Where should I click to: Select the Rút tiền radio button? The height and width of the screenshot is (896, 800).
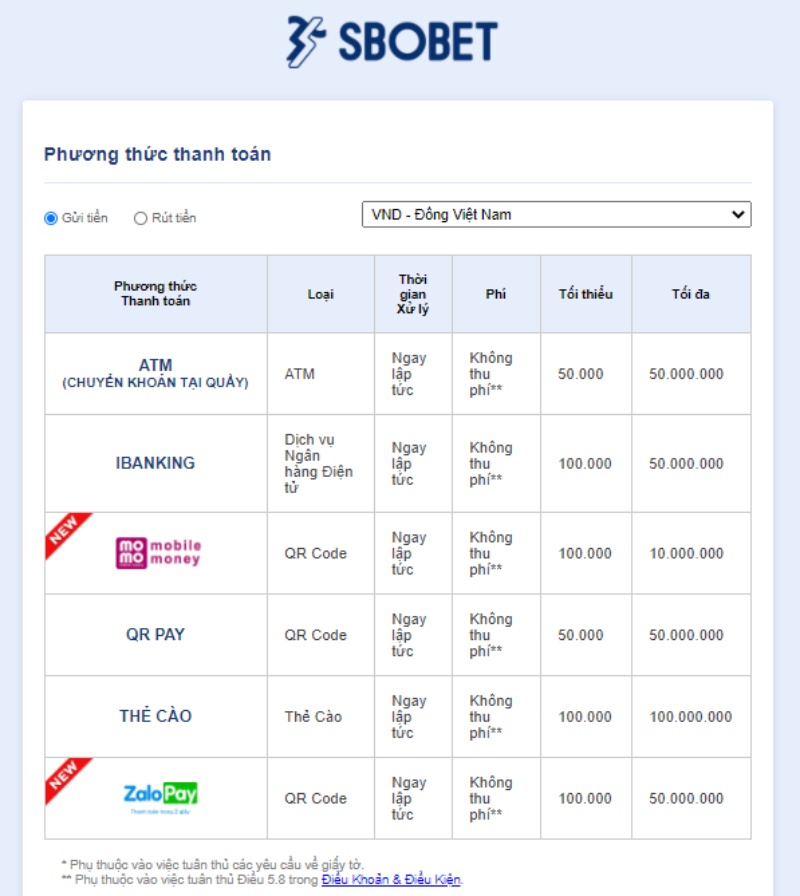click(x=141, y=218)
